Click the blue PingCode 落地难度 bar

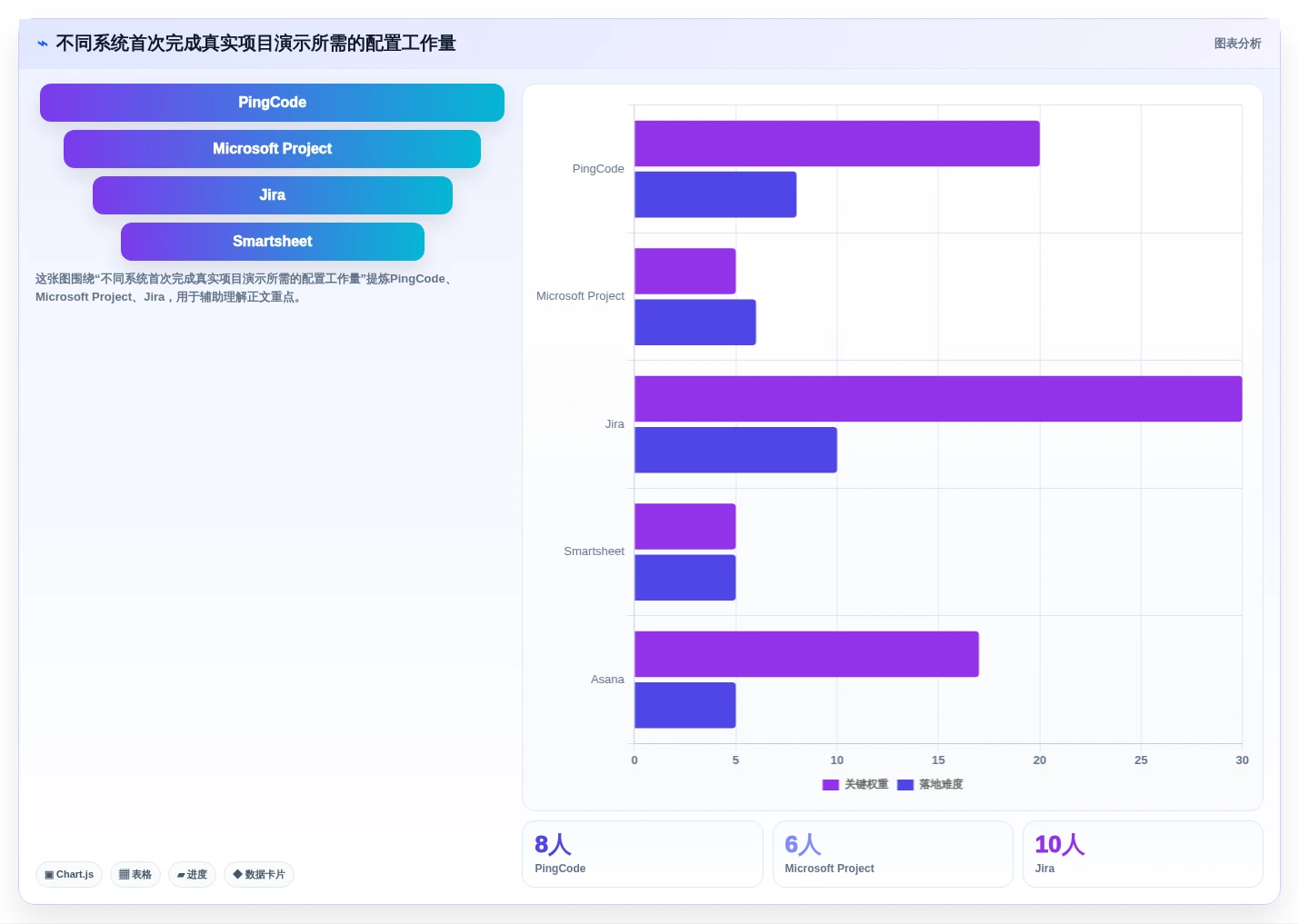click(x=715, y=194)
